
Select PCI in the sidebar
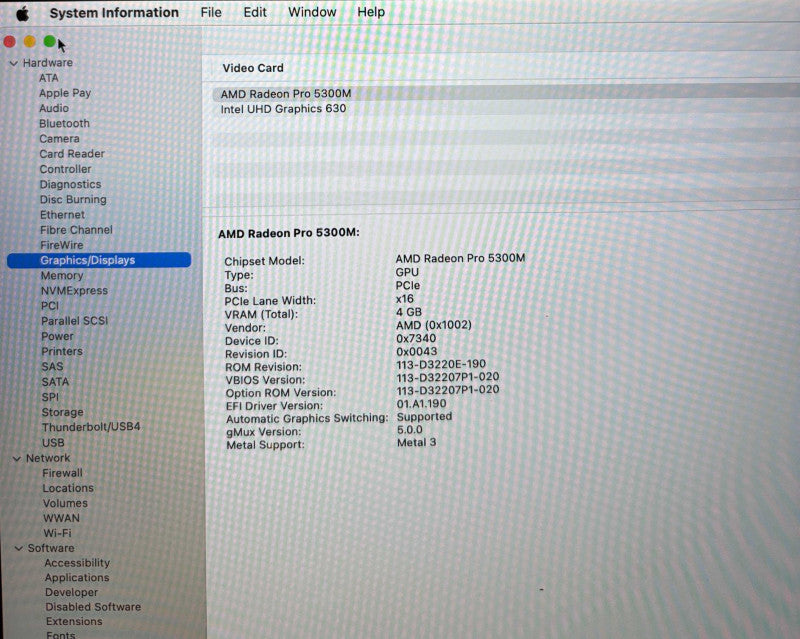tap(50, 306)
